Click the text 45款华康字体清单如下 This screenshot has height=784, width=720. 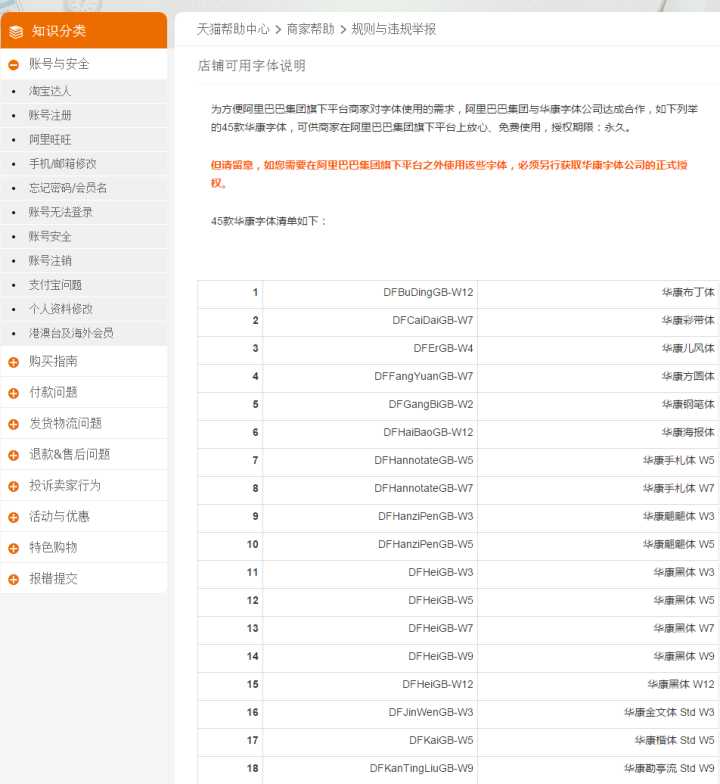269,221
